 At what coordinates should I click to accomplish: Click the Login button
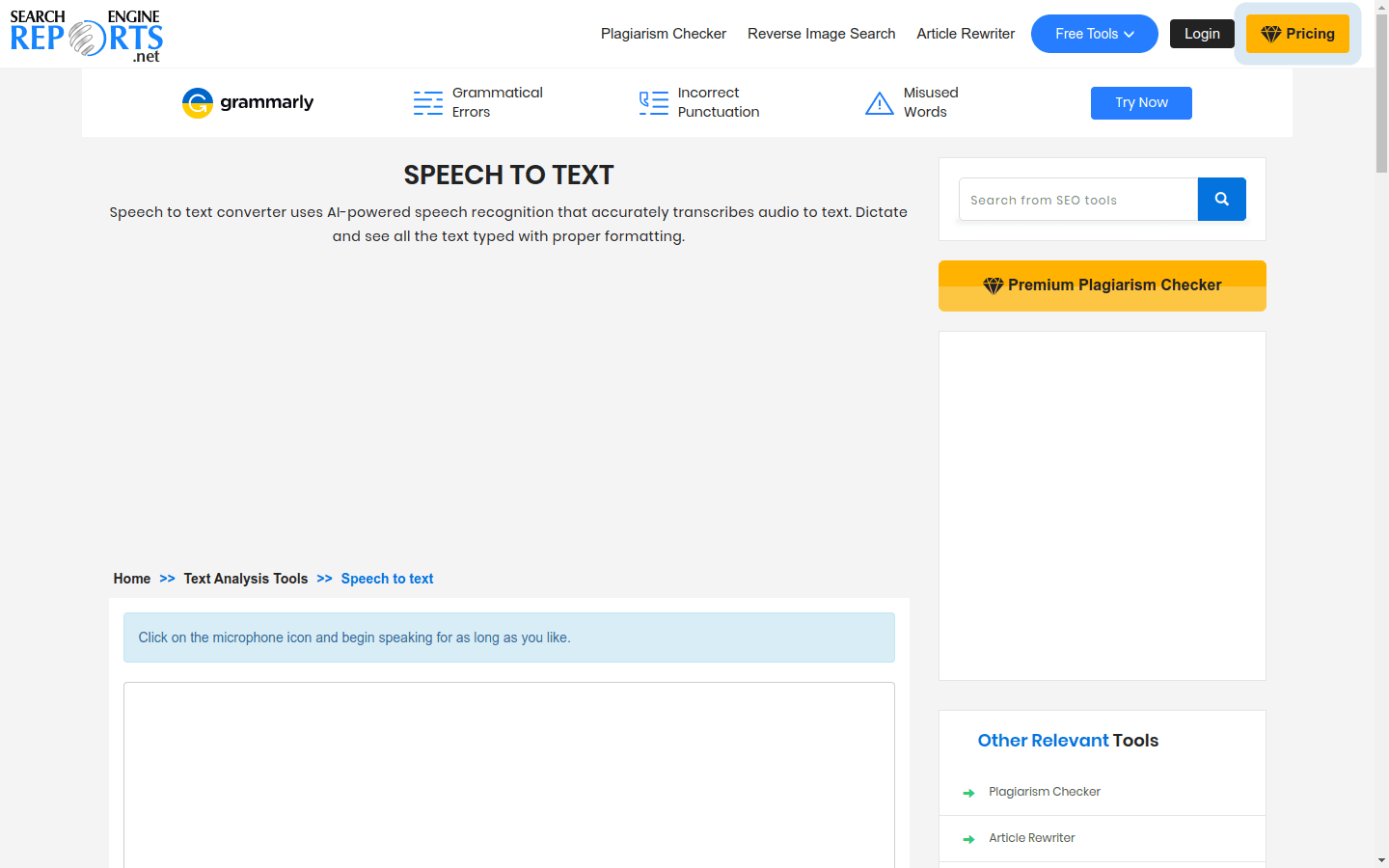[1202, 33]
